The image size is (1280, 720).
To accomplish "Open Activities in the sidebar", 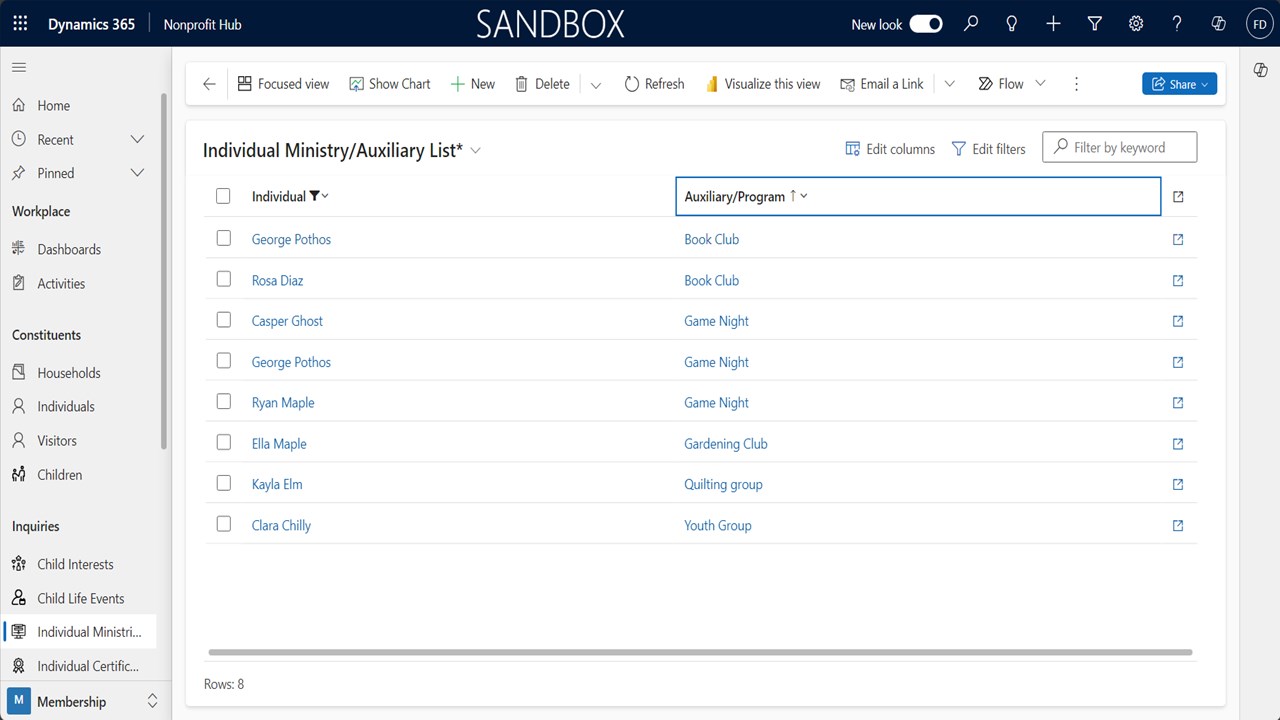I will (x=61, y=283).
